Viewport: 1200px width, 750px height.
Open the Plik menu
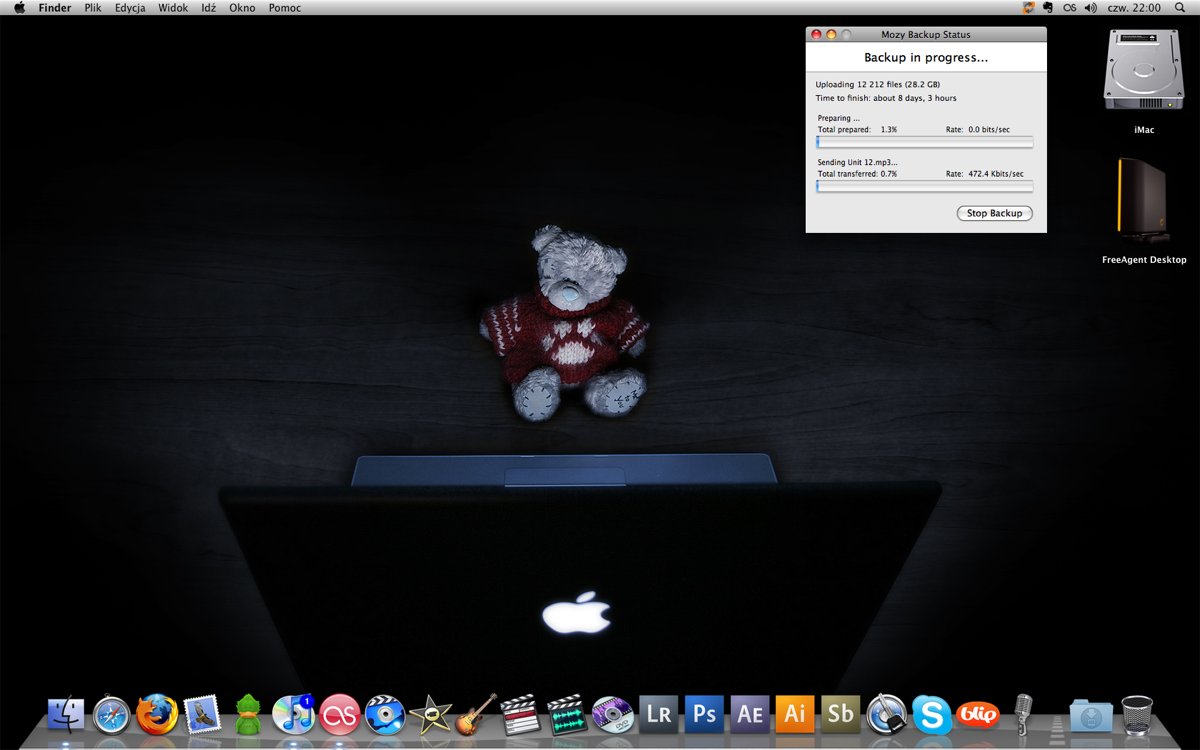93,8
